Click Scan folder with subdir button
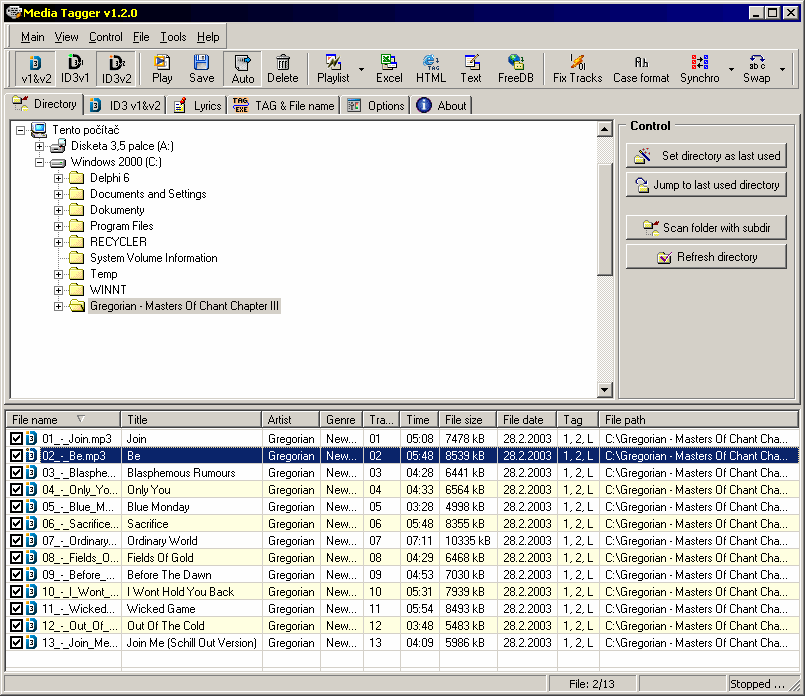The height and width of the screenshot is (696, 805). click(706, 227)
